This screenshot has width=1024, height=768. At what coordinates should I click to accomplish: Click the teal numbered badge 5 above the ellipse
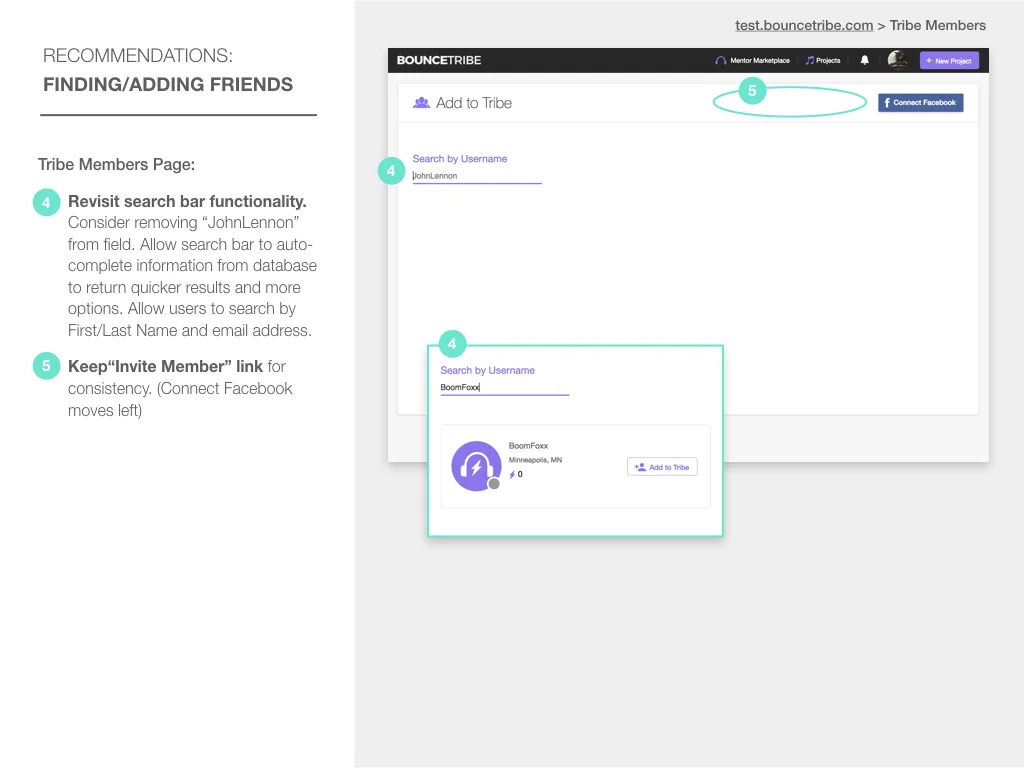(751, 91)
